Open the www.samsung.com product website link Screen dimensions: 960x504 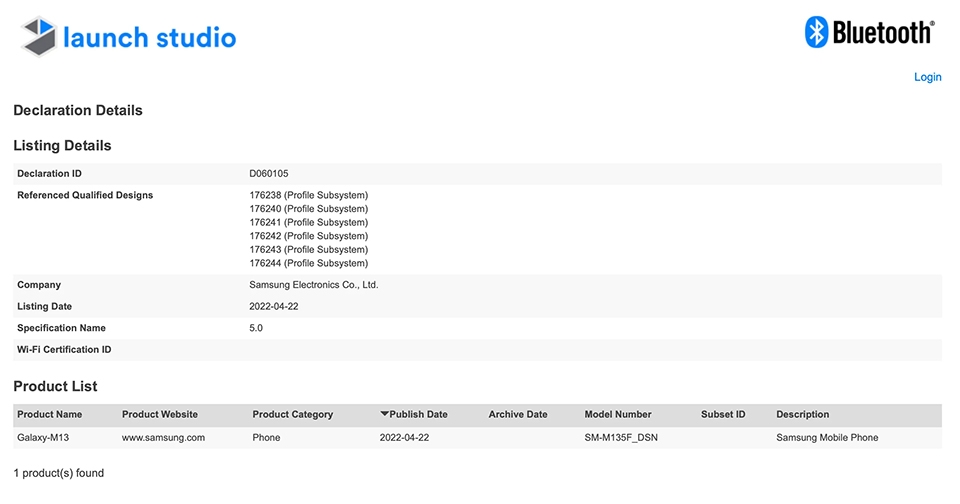click(163, 437)
